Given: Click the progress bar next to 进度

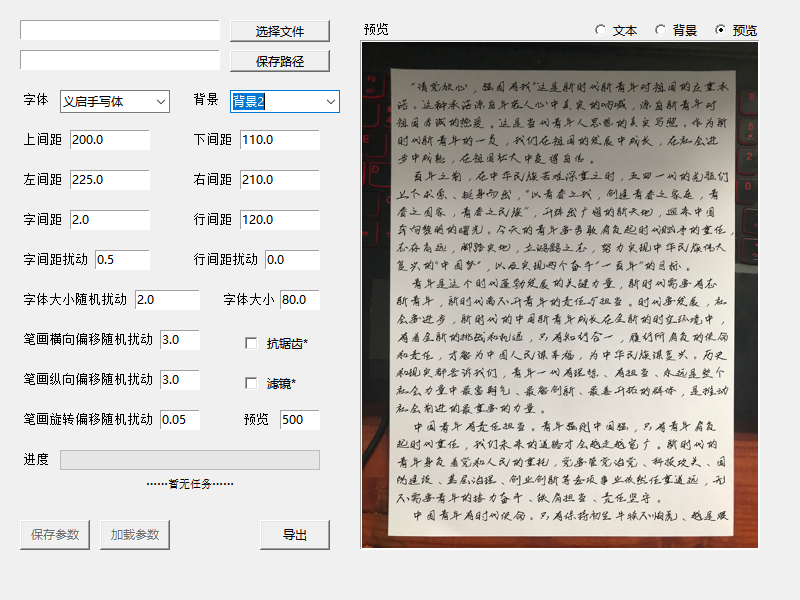Looking at the screenshot, I should pos(190,460).
